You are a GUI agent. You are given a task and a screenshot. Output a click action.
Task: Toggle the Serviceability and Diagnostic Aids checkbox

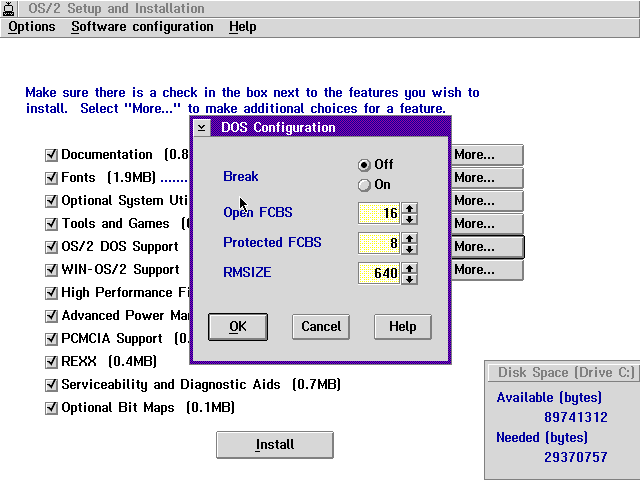pos(51,384)
